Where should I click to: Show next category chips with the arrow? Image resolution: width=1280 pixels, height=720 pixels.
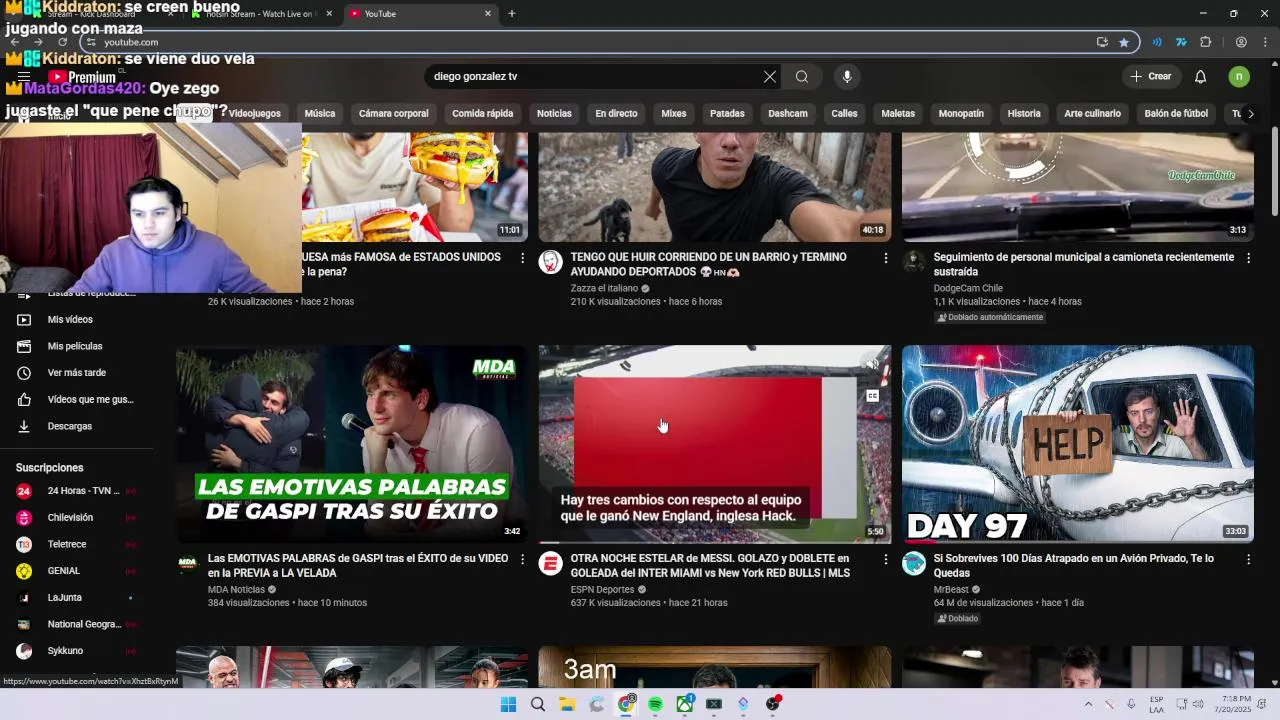(1250, 114)
